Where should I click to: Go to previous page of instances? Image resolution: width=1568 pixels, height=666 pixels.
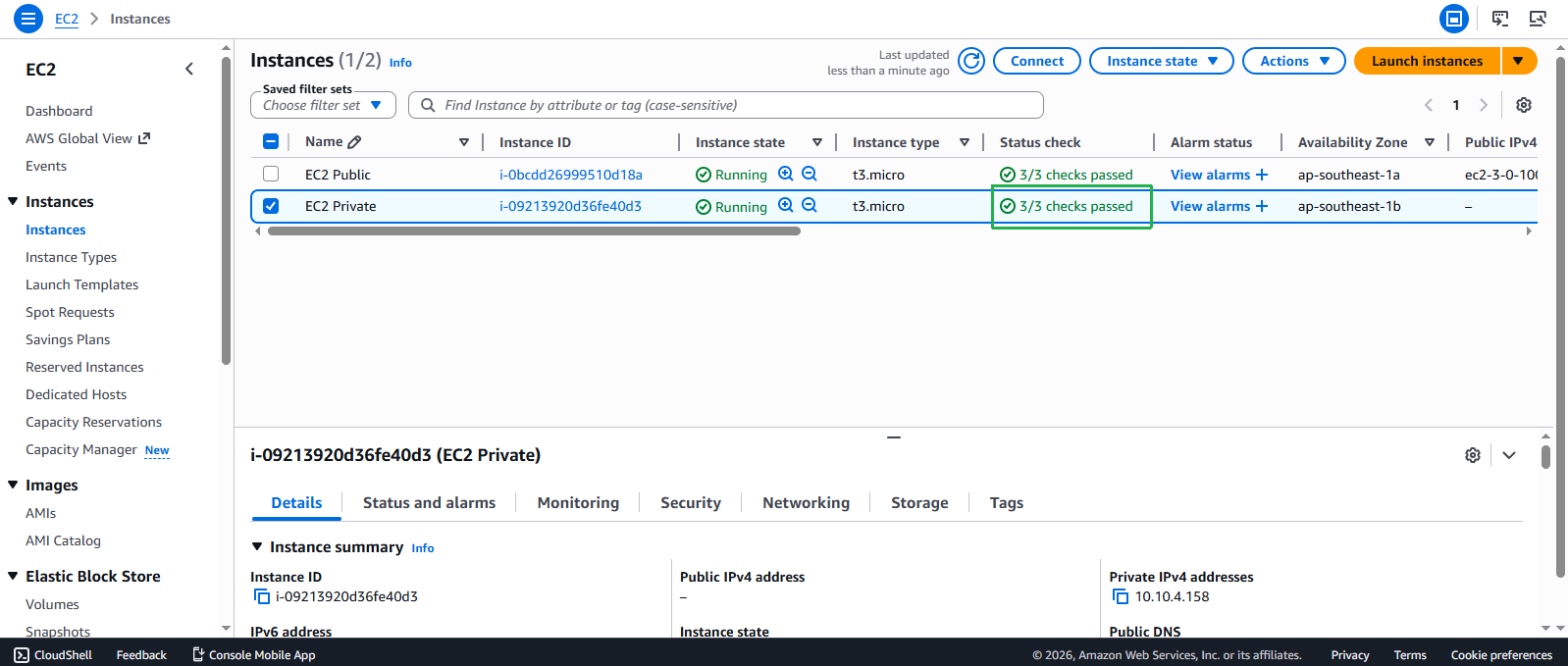click(1429, 105)
